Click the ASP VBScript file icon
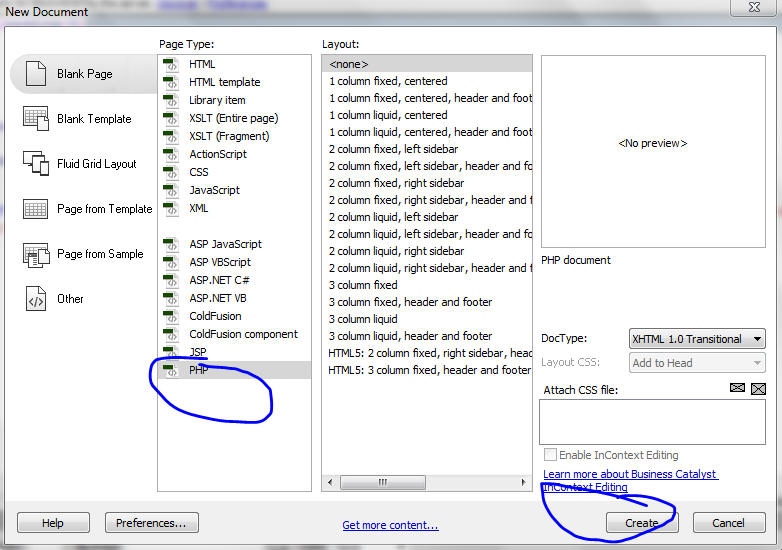The width and height of the screenshot is (782, 550). [x=171, y=262]
